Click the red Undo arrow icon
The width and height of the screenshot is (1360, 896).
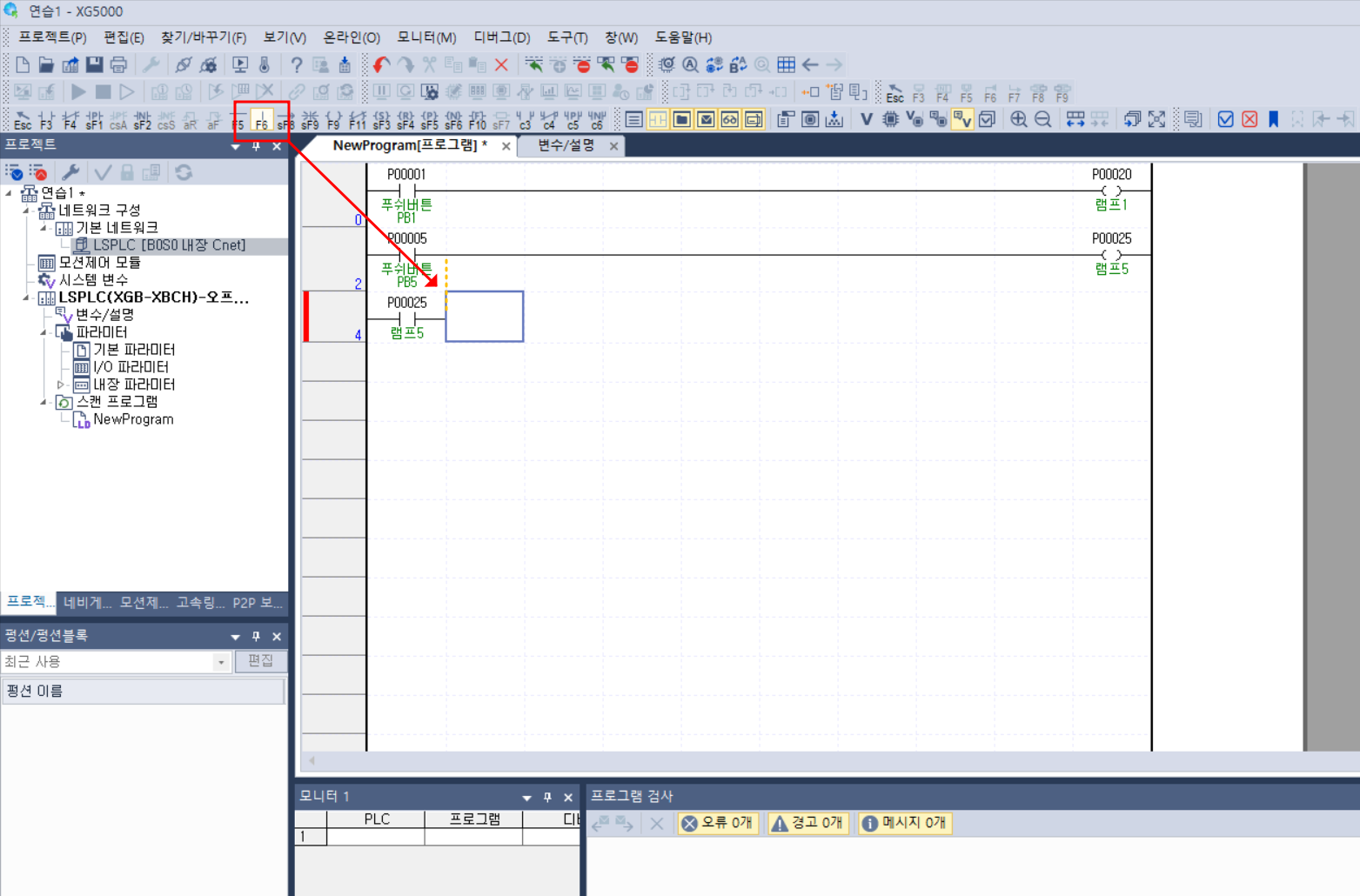click(381, 65)
